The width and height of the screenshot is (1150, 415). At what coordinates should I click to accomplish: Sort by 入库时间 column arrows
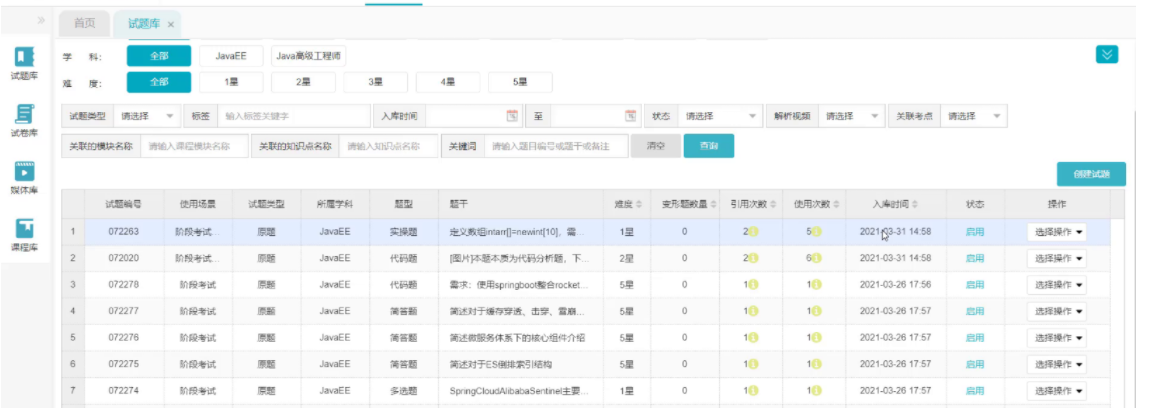(914, 205)
